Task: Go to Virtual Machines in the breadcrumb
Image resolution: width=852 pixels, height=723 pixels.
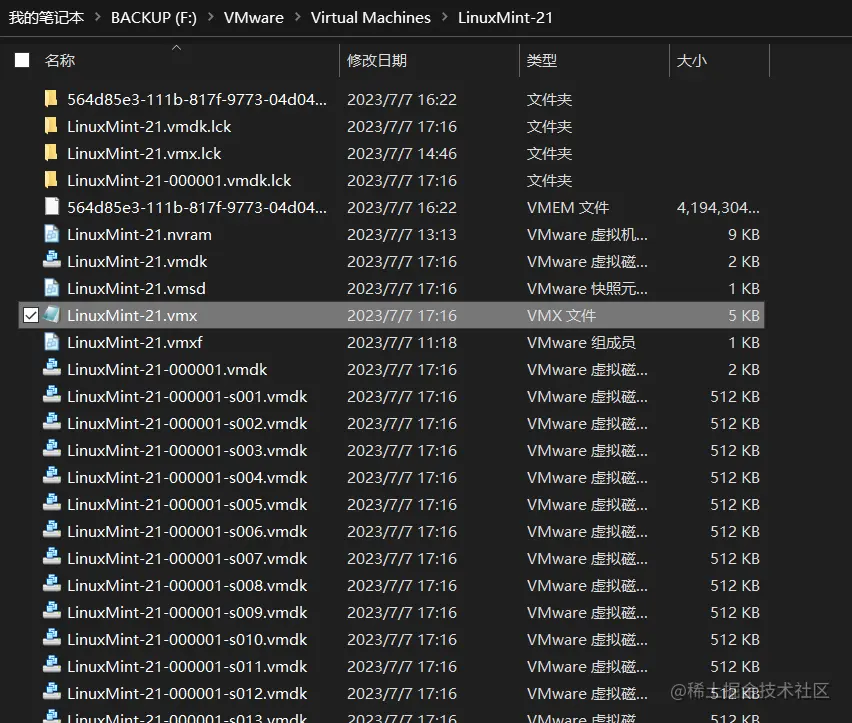Action: click(371, 17)
